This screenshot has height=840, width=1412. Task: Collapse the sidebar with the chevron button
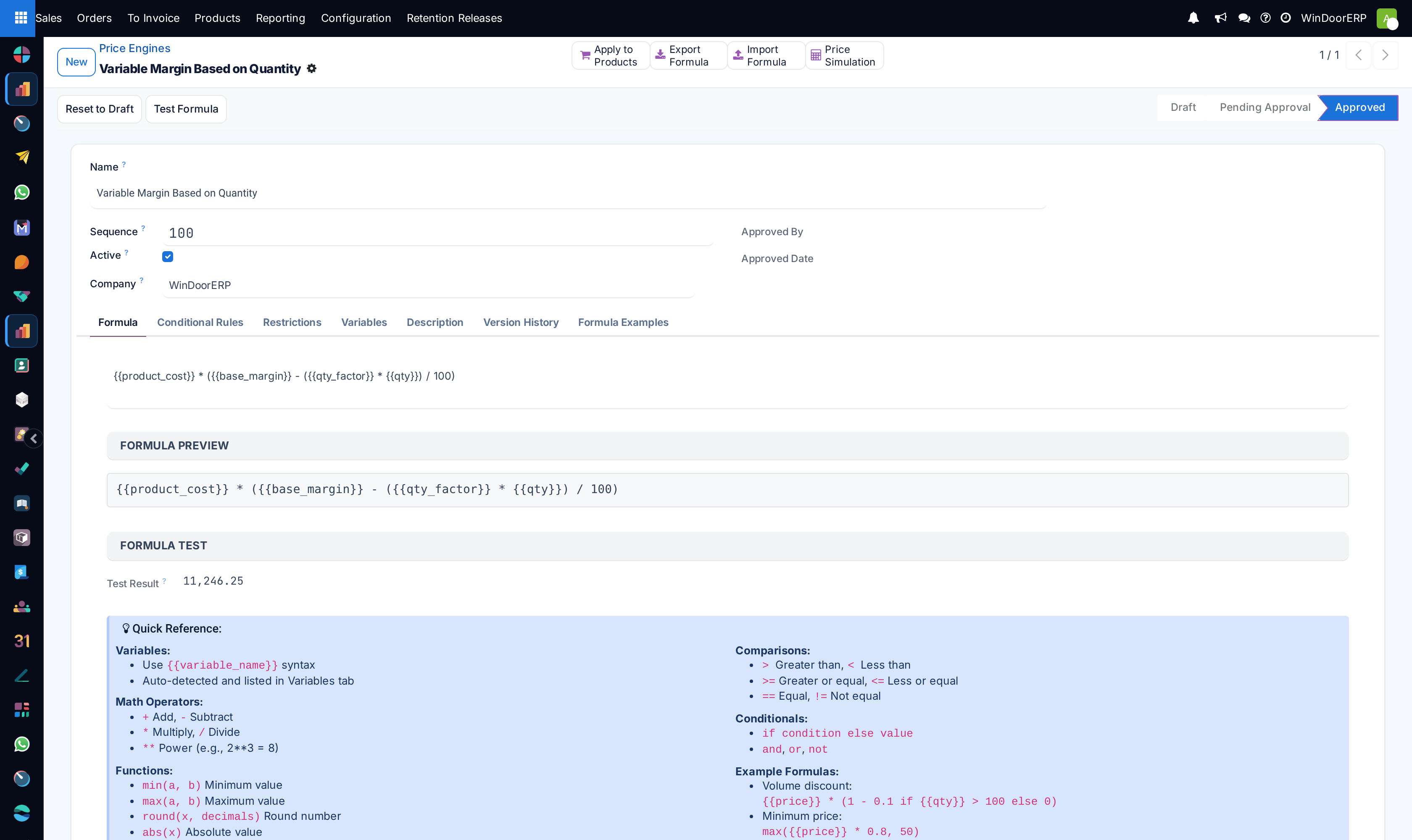(x=34, y=438)
